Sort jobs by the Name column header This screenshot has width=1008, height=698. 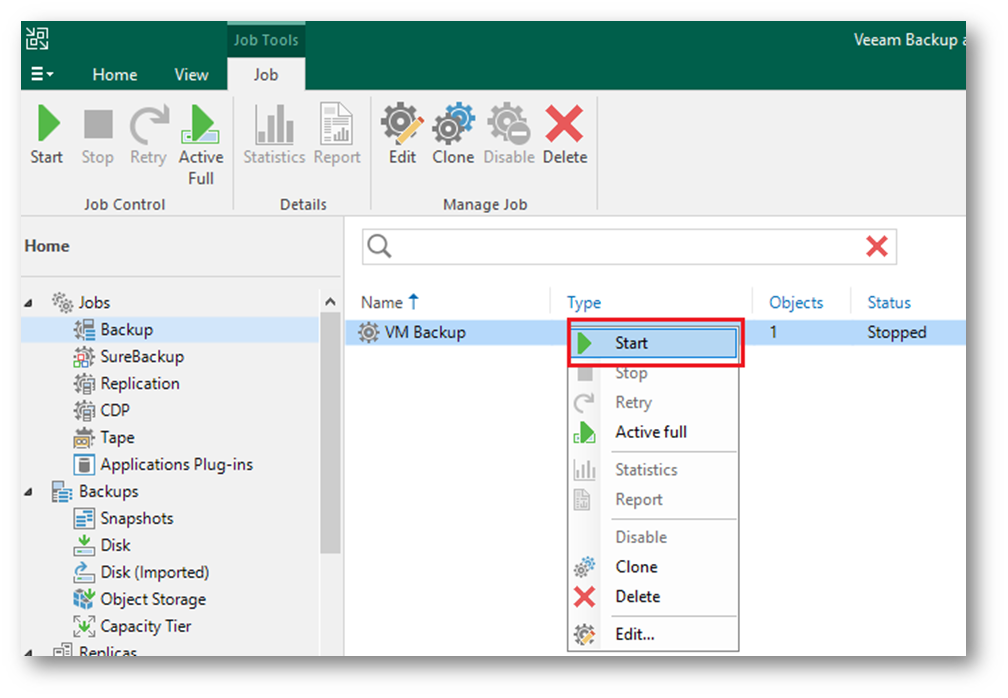pyautogui.click(x=382, y=303)
